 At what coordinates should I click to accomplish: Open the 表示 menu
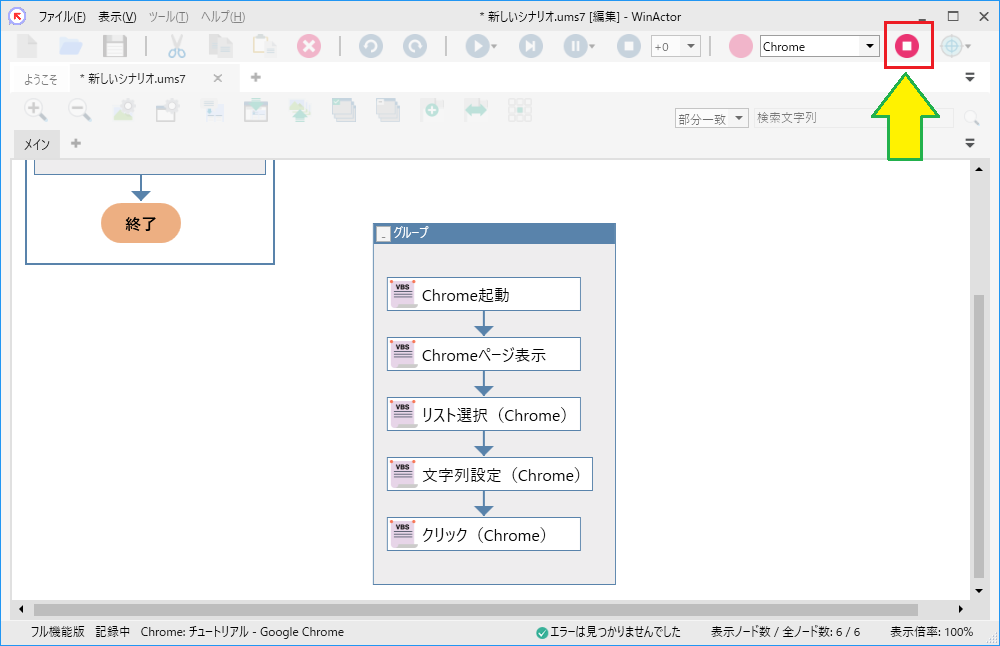click(x=117, y=17)
